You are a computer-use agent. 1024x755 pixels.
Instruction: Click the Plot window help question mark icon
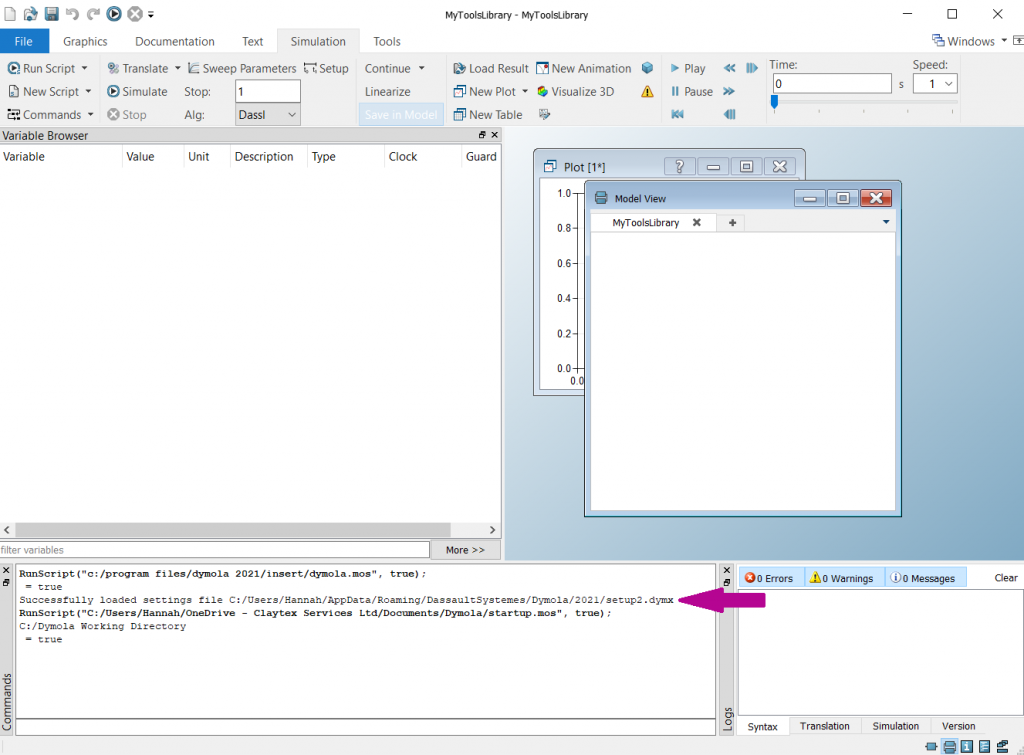tap(679, 167)
